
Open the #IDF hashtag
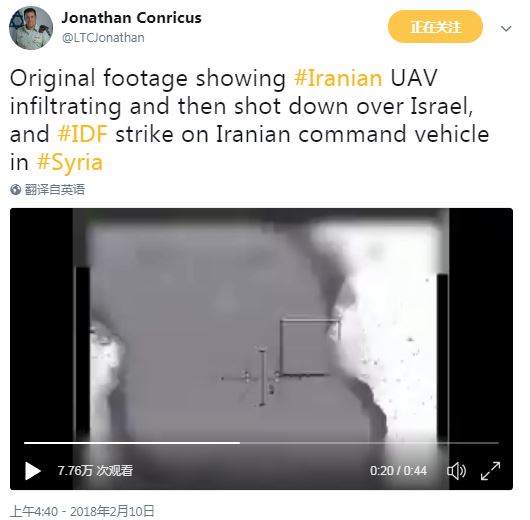(82, 134)
